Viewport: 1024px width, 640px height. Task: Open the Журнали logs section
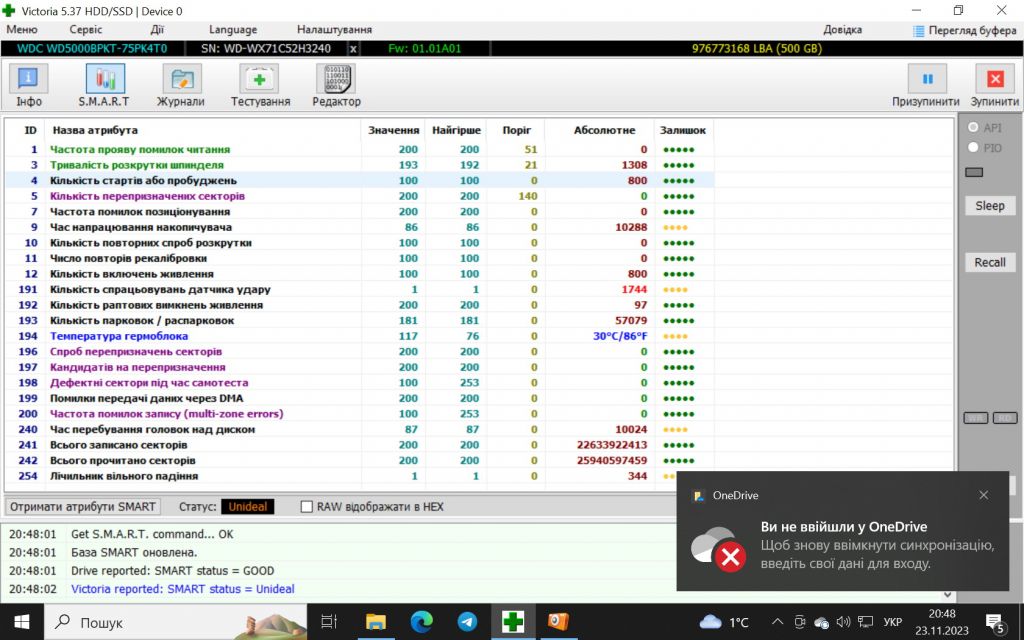click(181, 86)
